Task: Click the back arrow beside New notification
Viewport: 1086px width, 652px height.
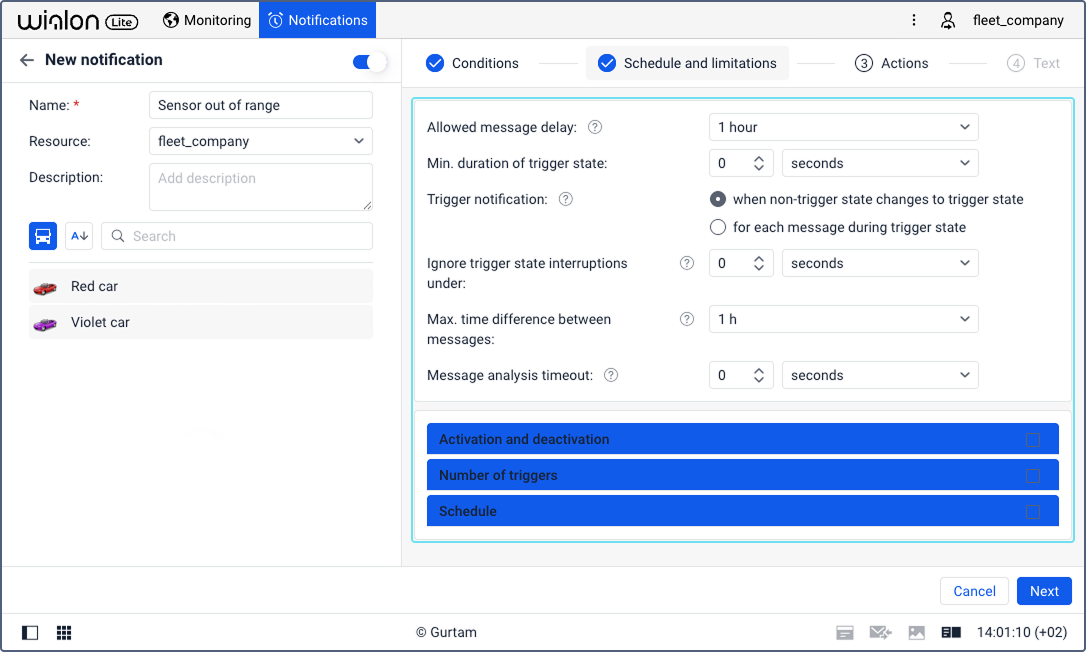Action: 27,60
